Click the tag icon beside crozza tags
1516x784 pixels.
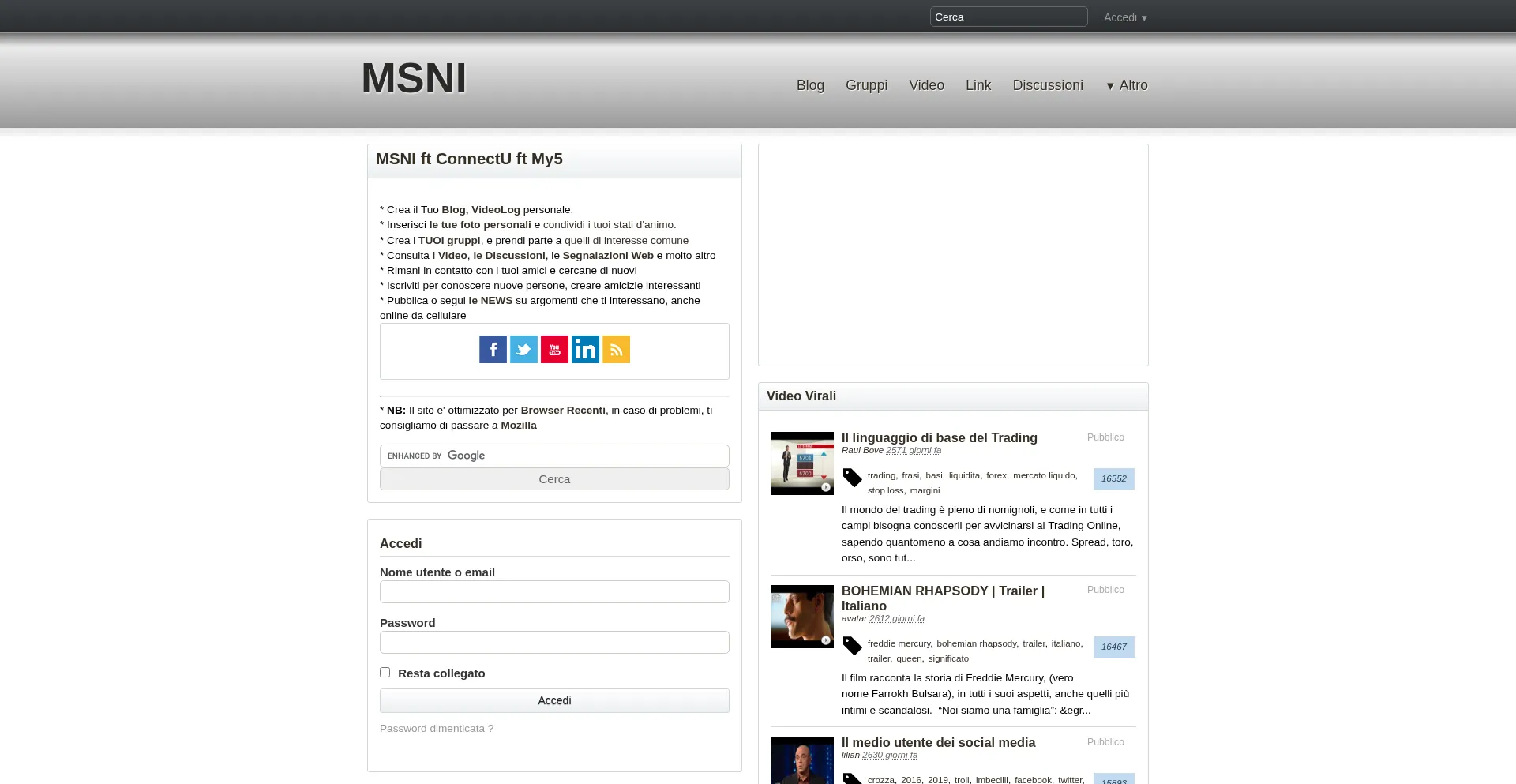tap(852, 778)
